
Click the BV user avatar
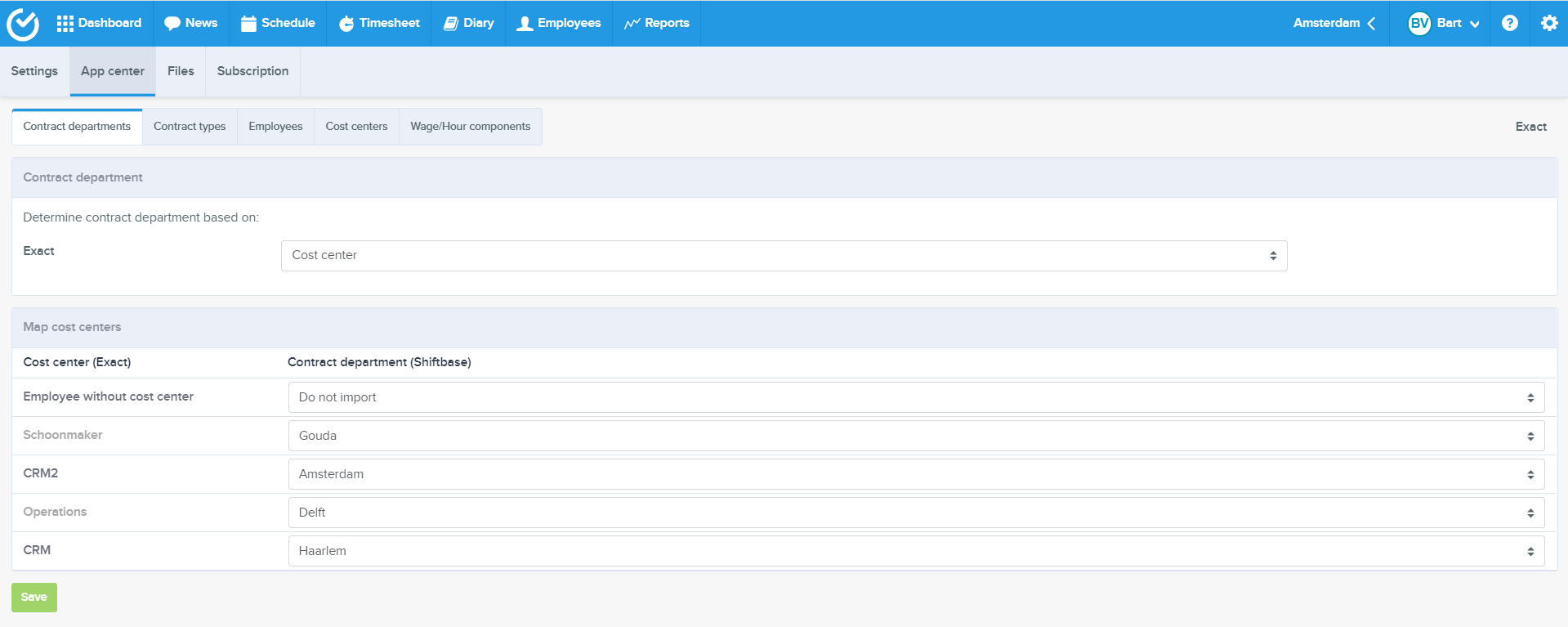point(1419,23)
